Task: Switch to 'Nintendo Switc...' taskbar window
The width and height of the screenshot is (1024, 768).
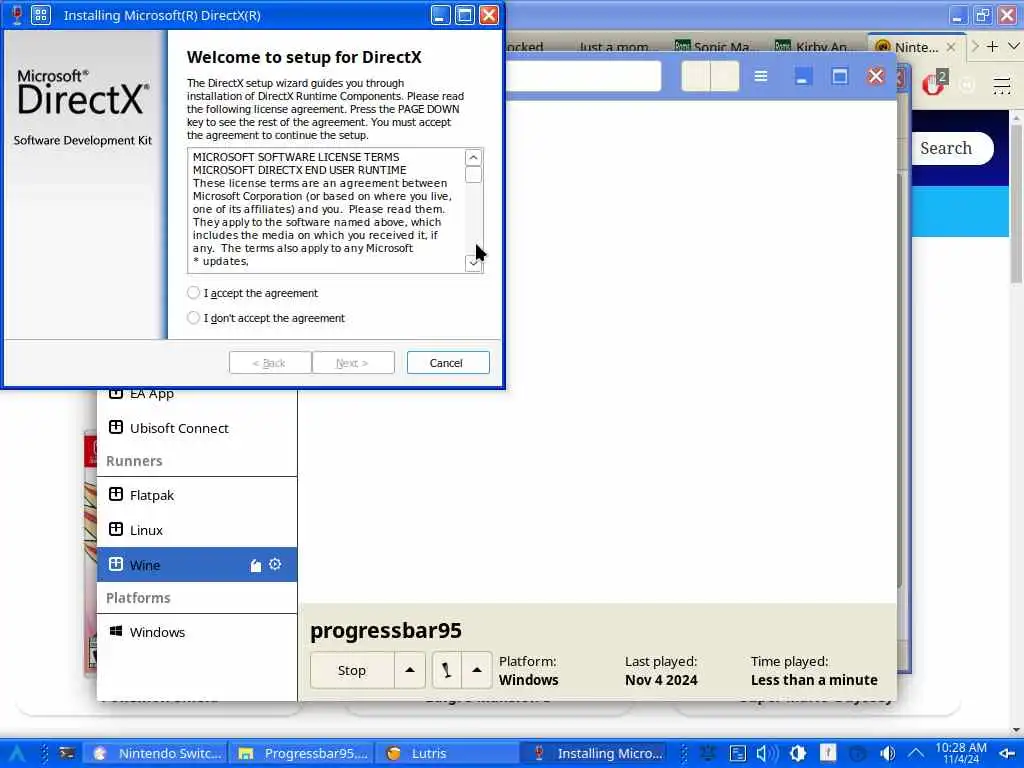Action: click(157, 754)
